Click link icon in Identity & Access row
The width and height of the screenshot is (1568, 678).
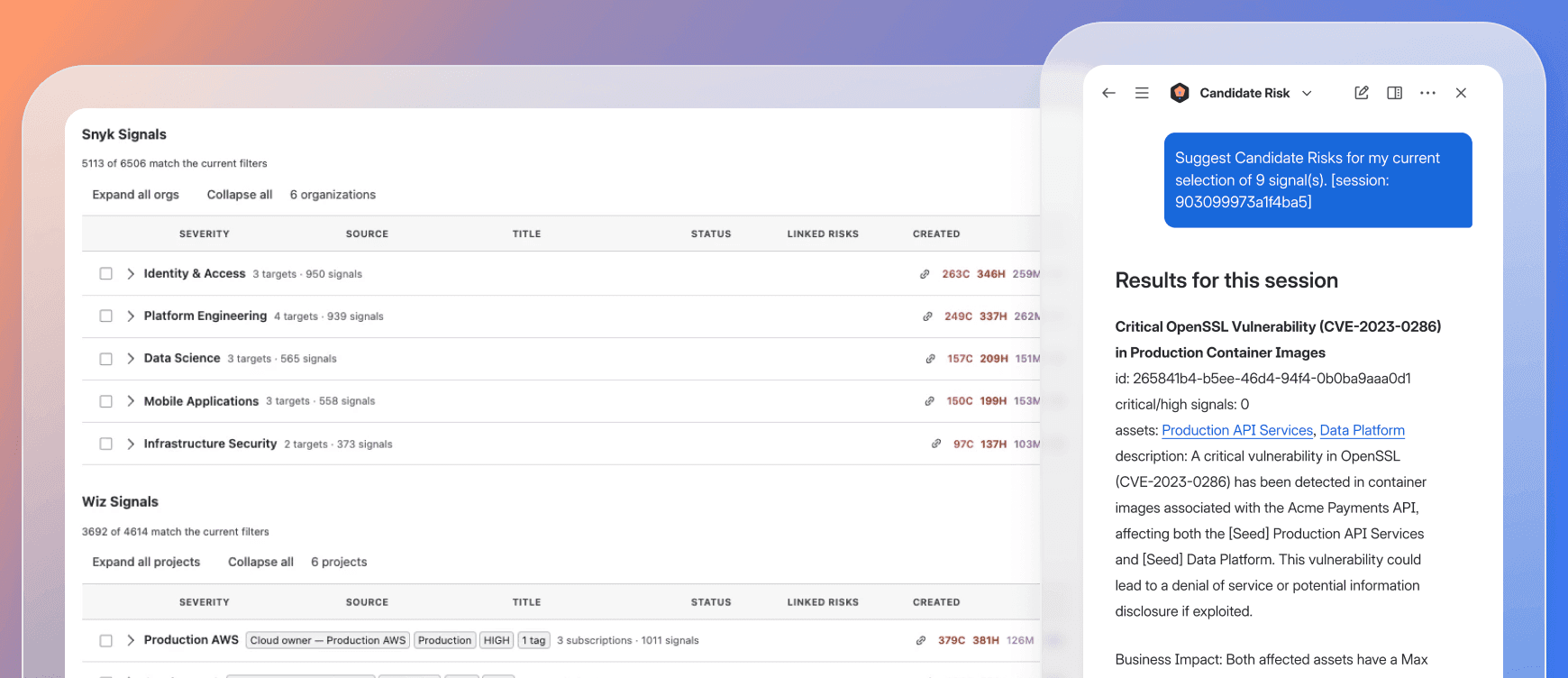tap(925, 274)
